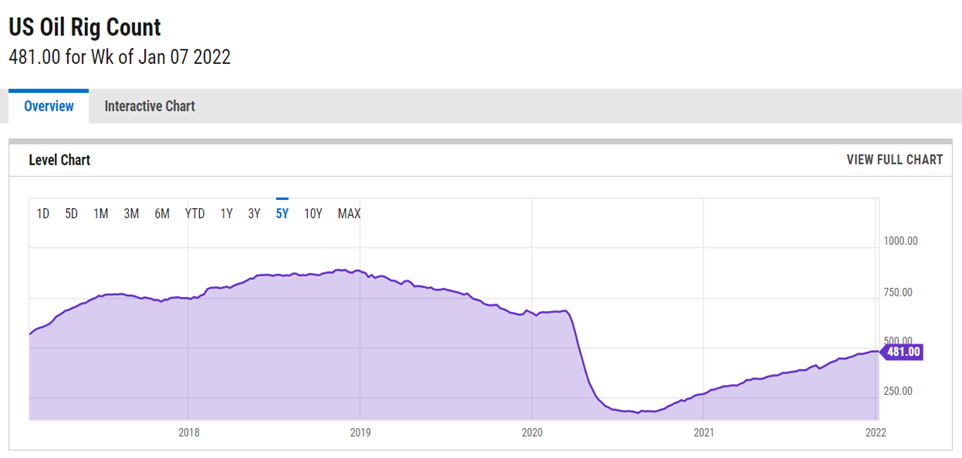Click the 250.00 axis label
The height and width of the screenshot is (458, 962).
click(x=898, y=391)
